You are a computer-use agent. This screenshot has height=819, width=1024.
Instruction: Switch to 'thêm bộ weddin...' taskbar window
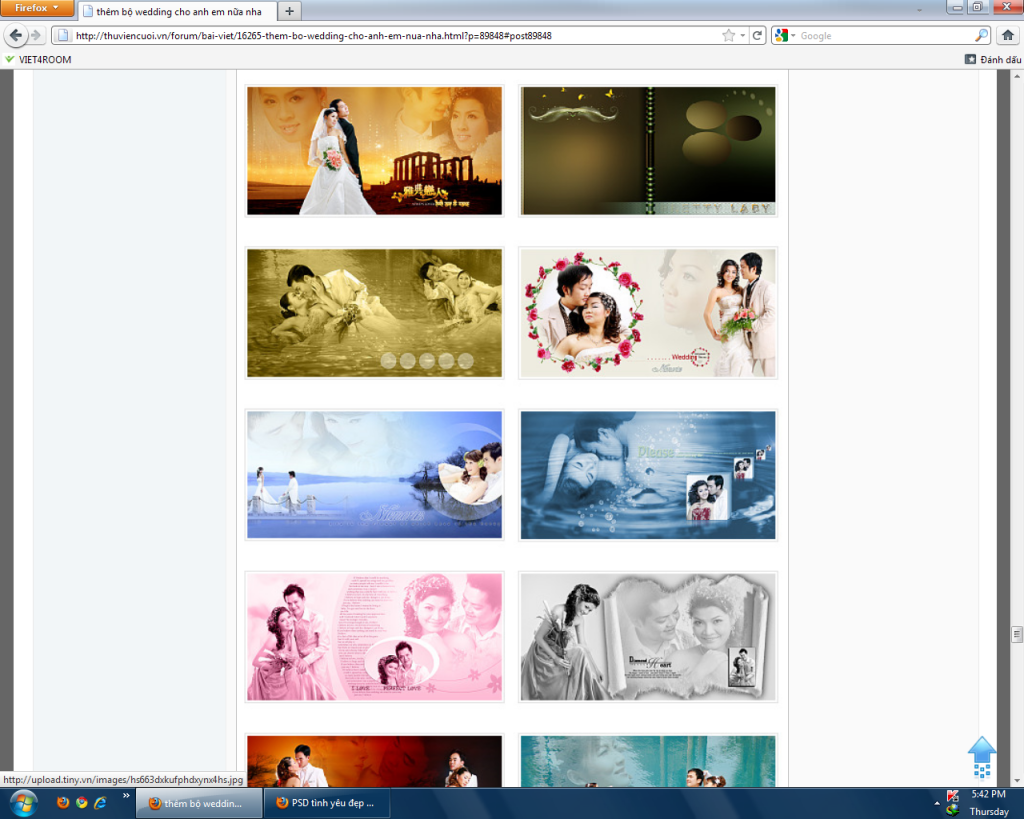pyautogui.click(x=199, y=803)
